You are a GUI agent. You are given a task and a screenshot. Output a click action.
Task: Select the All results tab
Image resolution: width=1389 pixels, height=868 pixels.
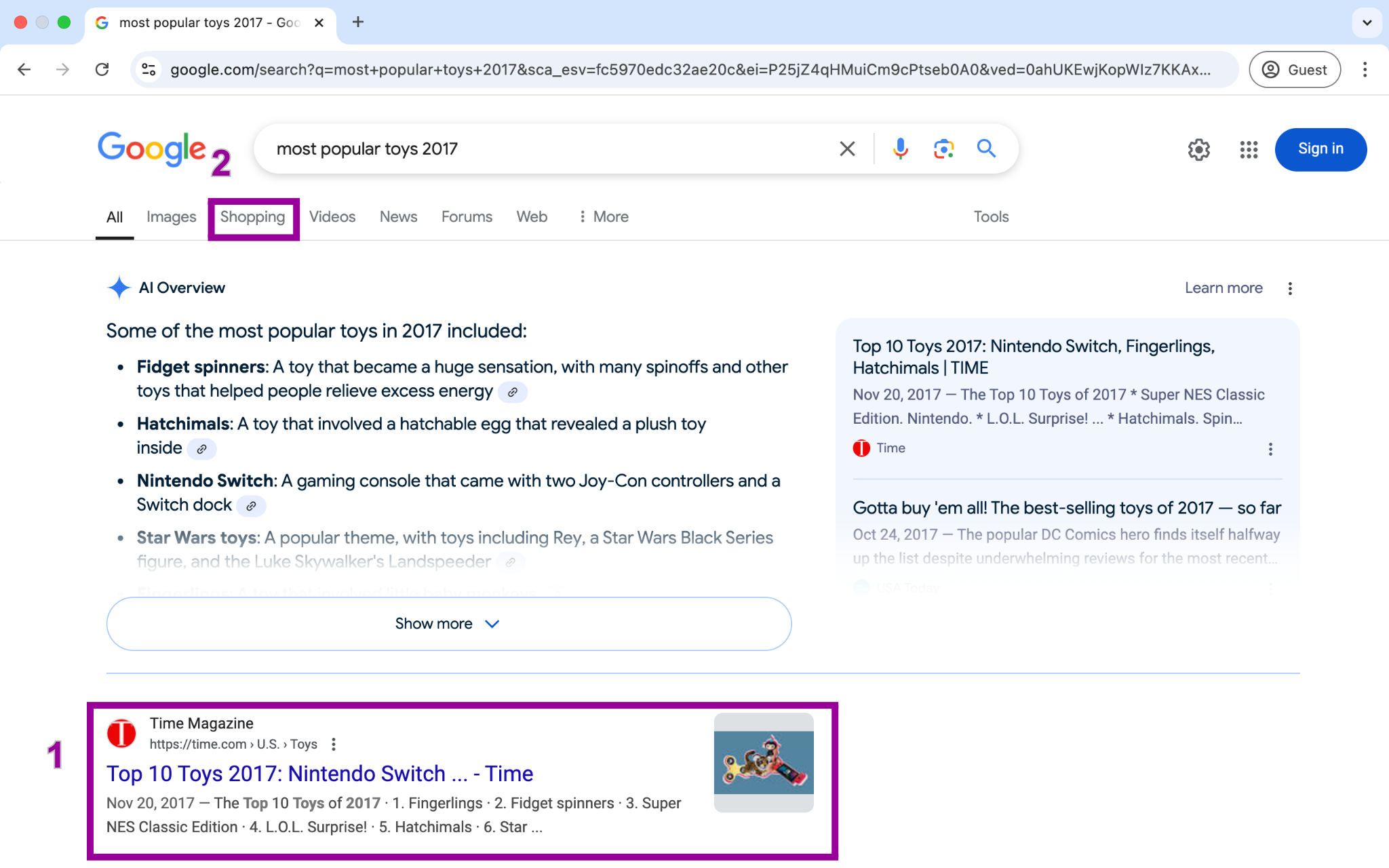[115, 217]
